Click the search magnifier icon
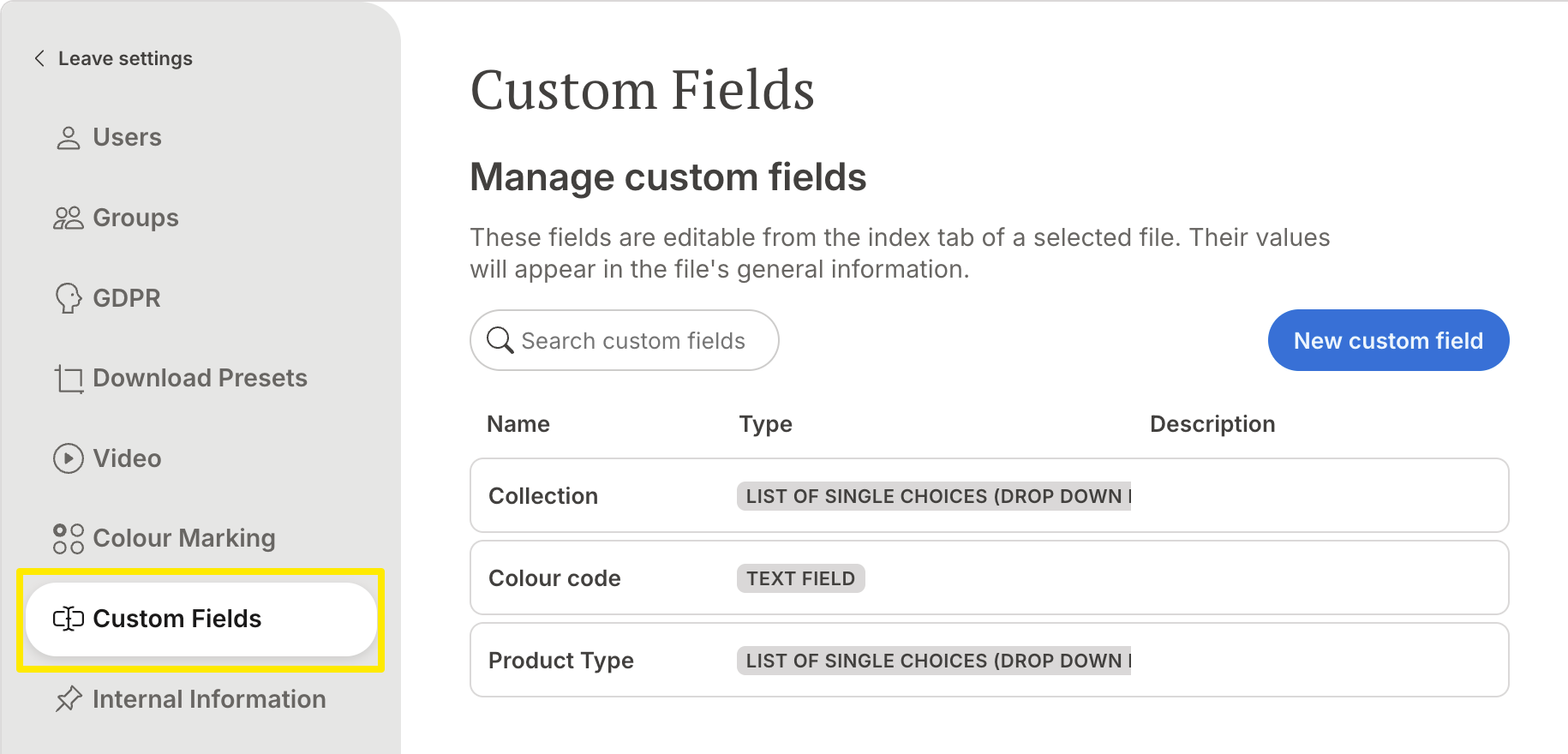 [500, 340]
